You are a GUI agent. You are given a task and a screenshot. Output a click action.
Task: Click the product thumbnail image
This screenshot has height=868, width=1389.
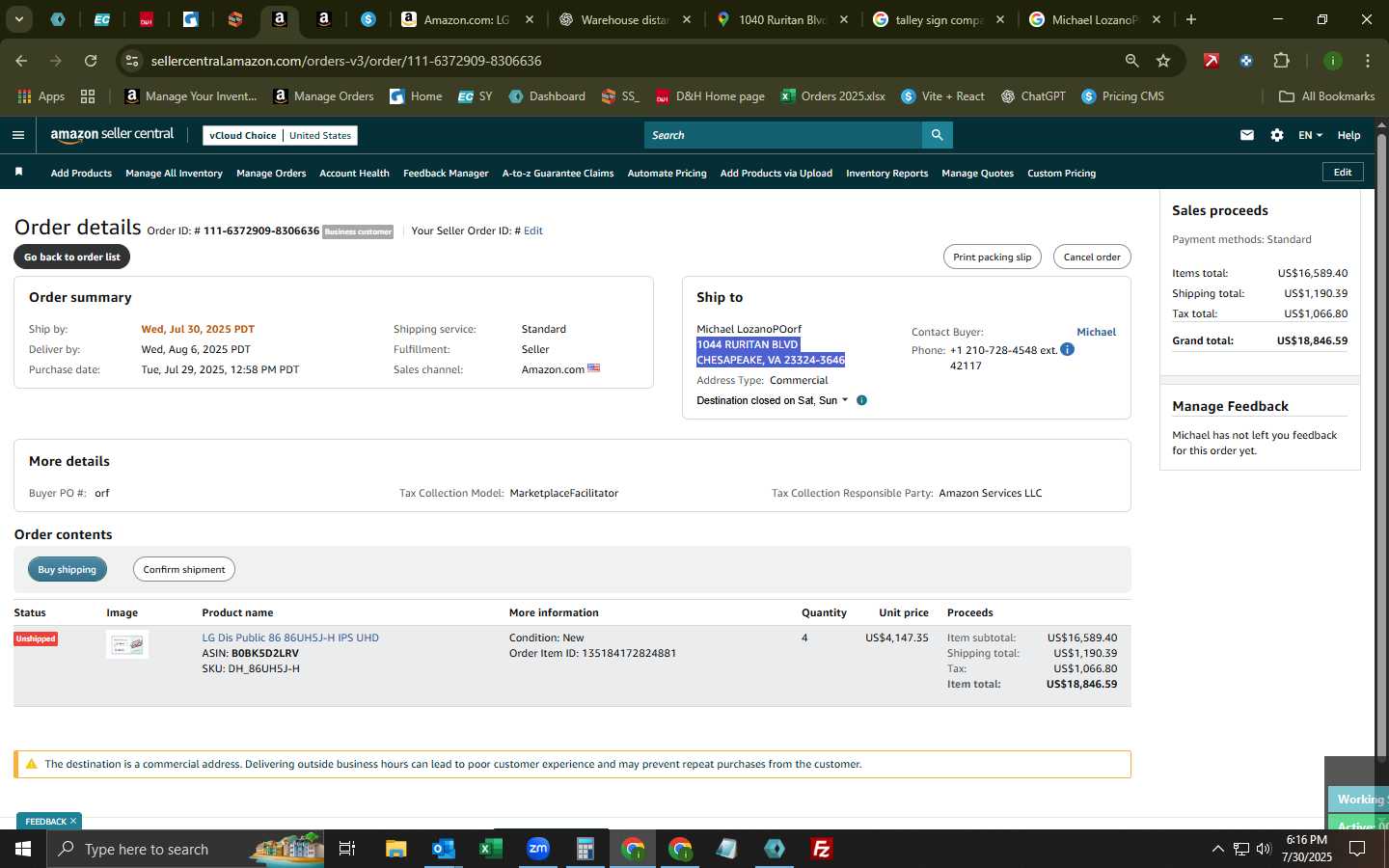[127, 644]
